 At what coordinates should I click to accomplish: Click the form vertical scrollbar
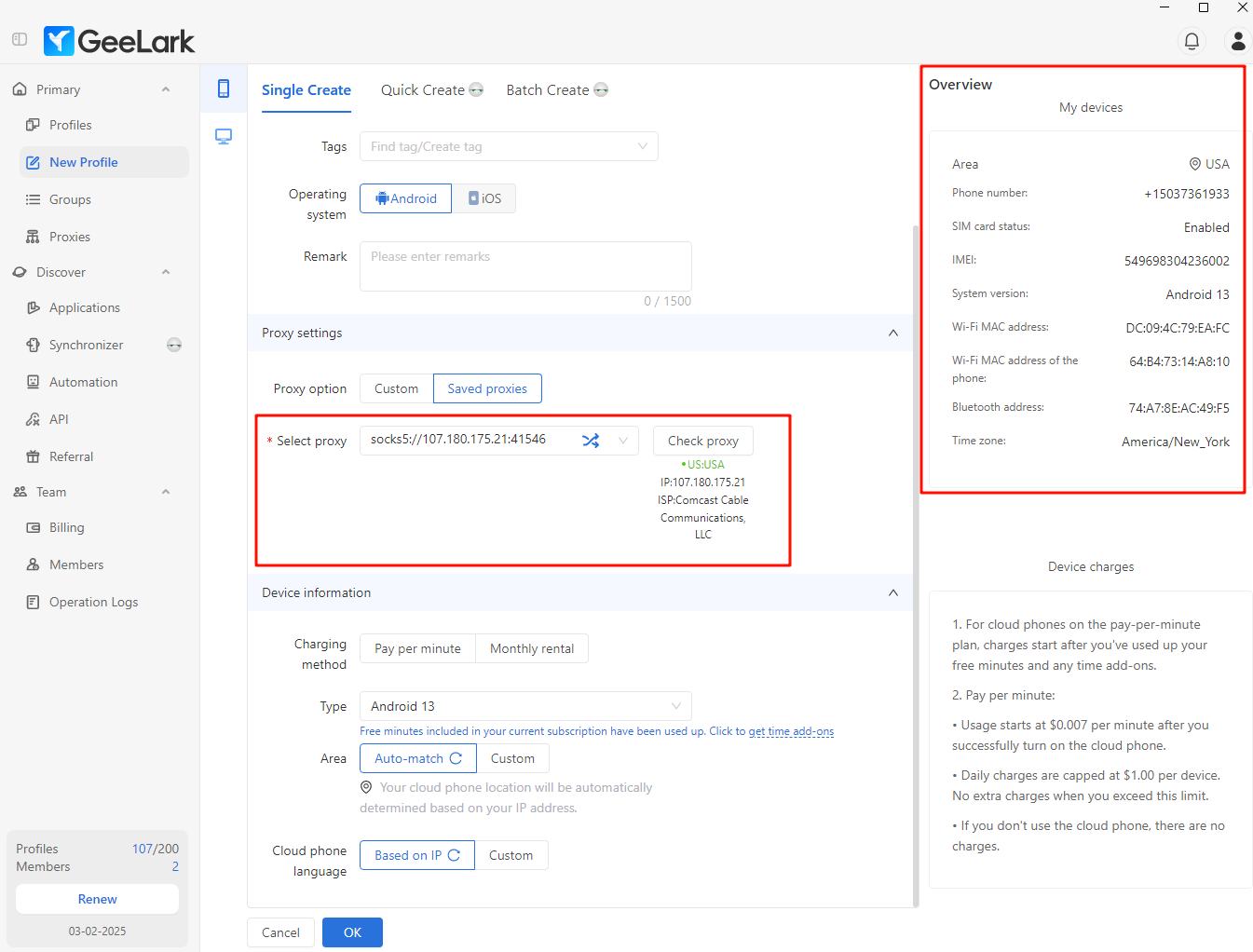(916, 565)
